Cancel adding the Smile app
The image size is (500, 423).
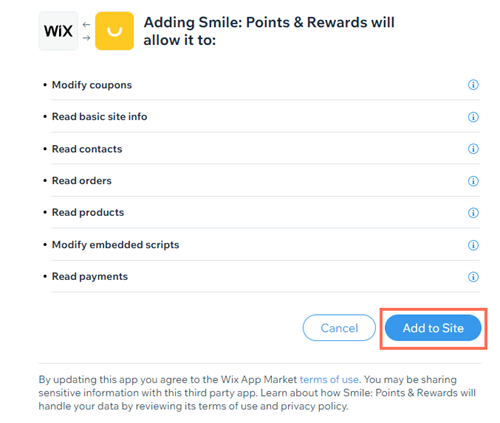coord(339,328)
